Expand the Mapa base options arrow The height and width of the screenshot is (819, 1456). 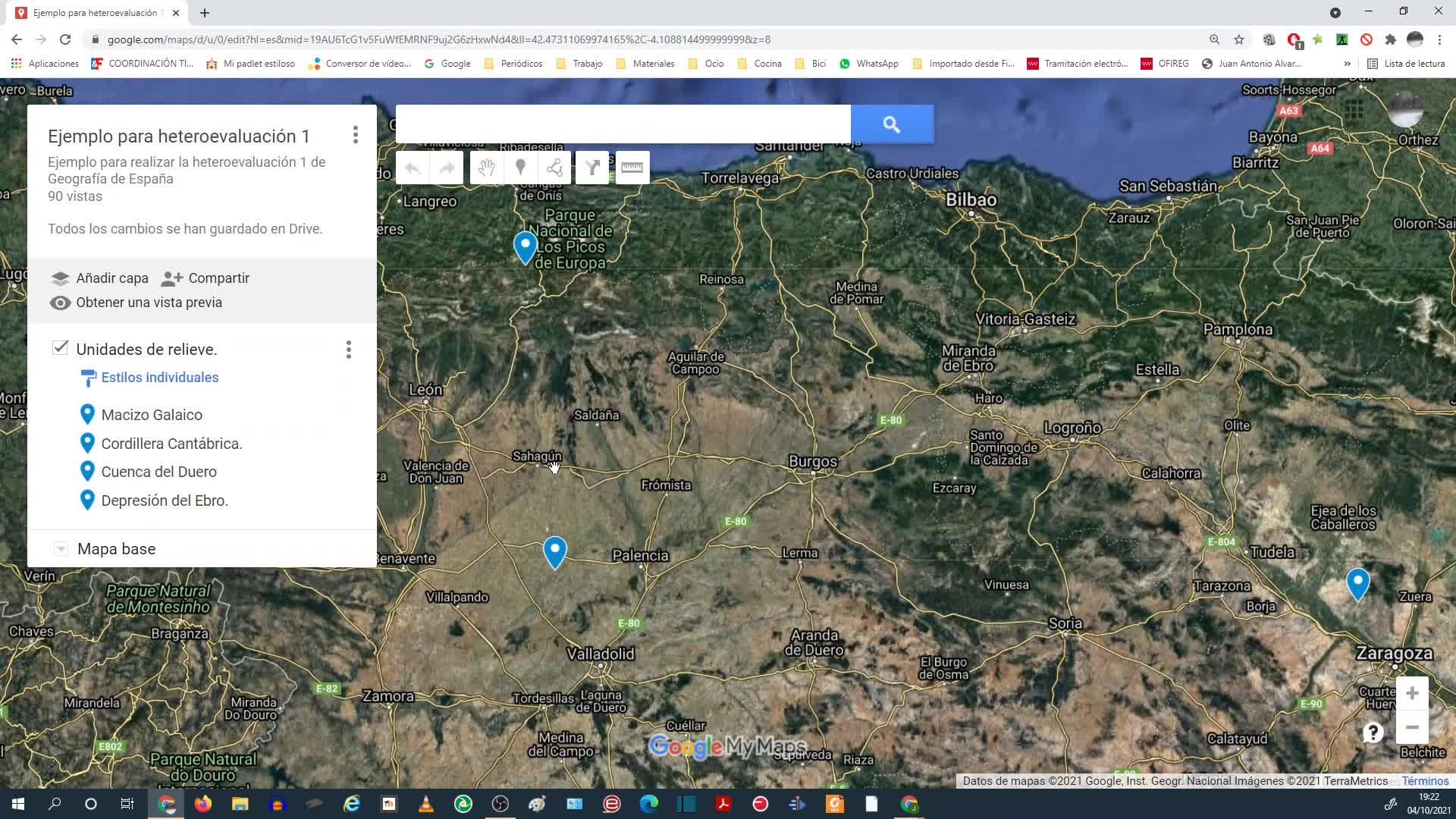61,549
